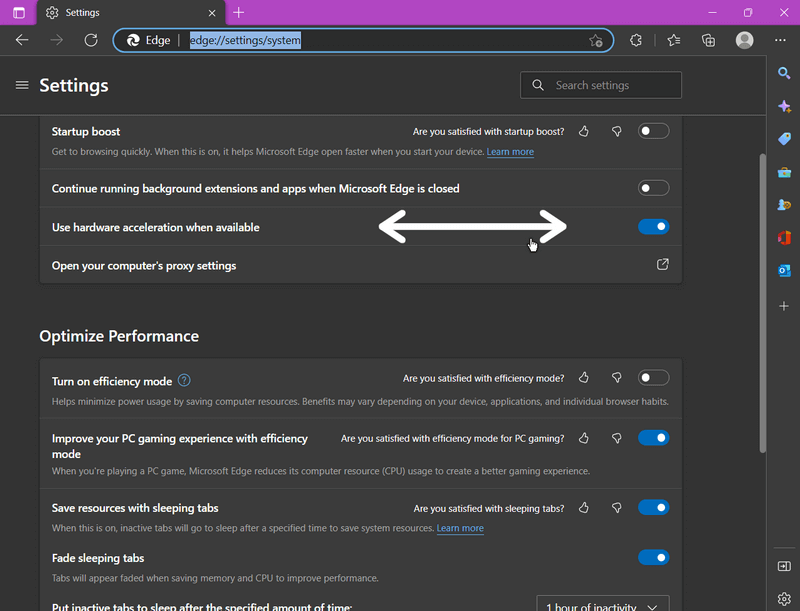Image resolution: width=800 pixels, height=611 pixels.
Task: Add this page to favorites star
Action: (x=595, y=40)
